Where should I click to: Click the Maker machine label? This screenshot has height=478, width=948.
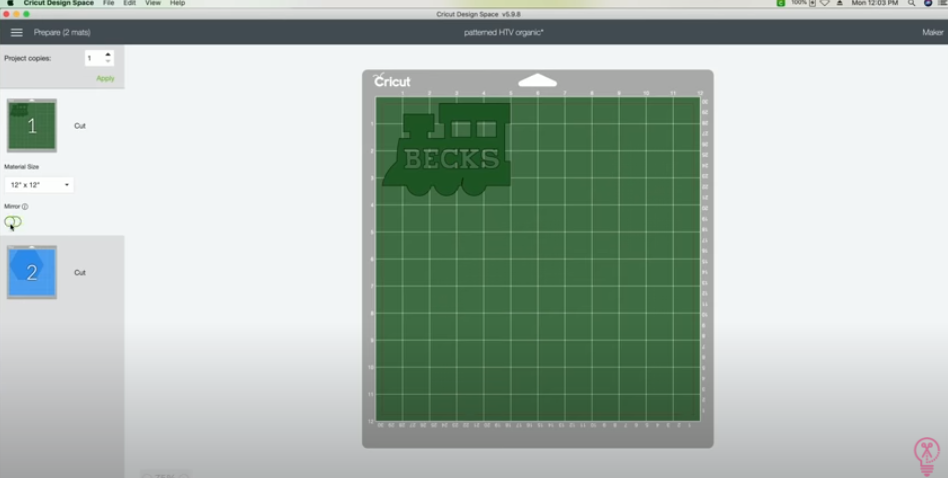(932, 33)
